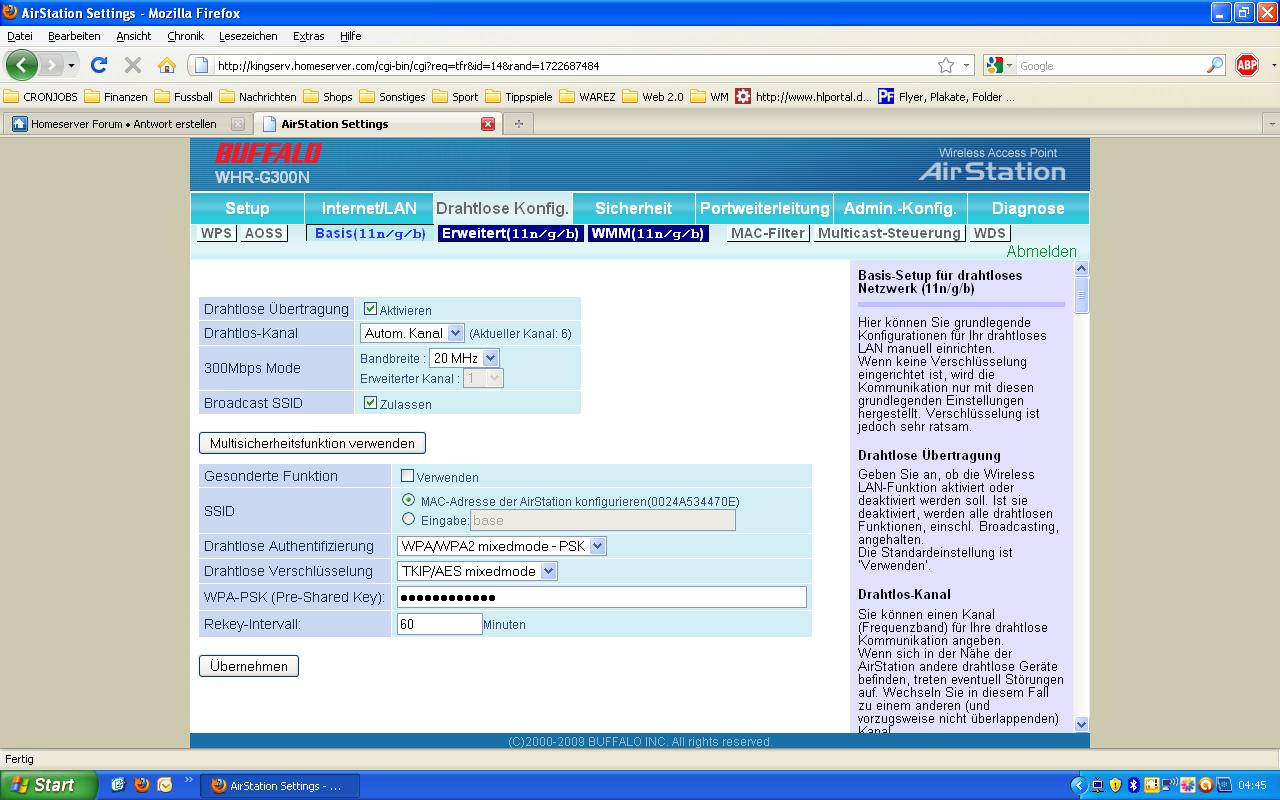Viewport: 1280px width, 800px height.
Task: Reload the AirStation page
Action: [98, 65]
